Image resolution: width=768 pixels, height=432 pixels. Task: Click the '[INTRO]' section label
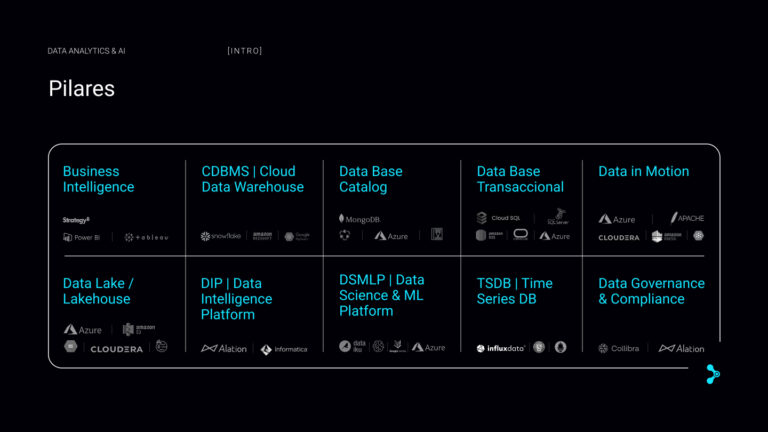(x=245, y=51)
